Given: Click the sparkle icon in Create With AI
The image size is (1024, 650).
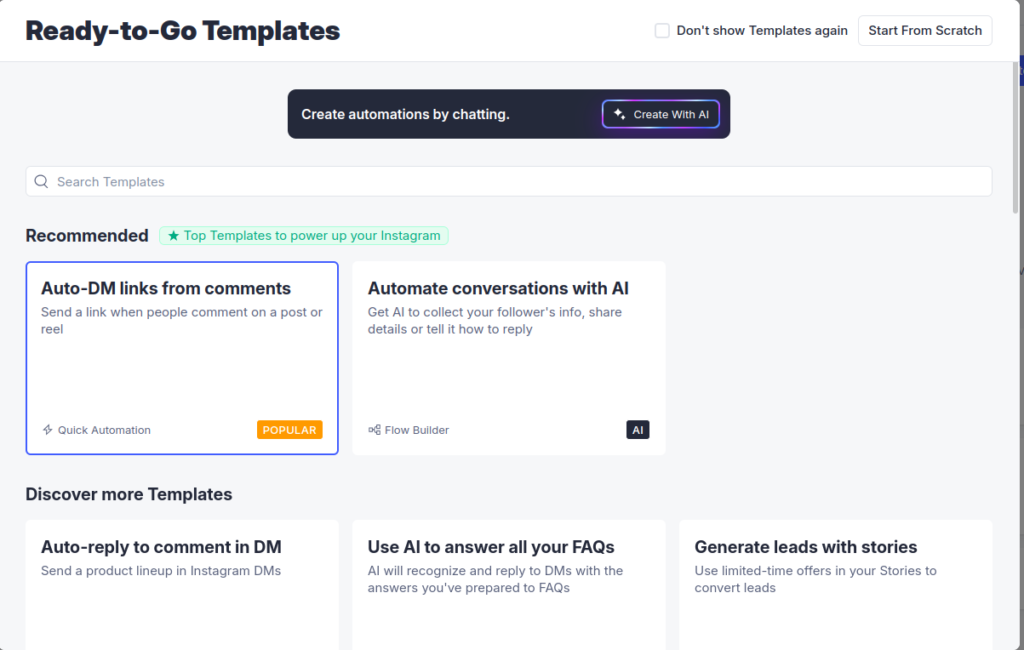Looking at the screenshot, I should pos(620,114).
